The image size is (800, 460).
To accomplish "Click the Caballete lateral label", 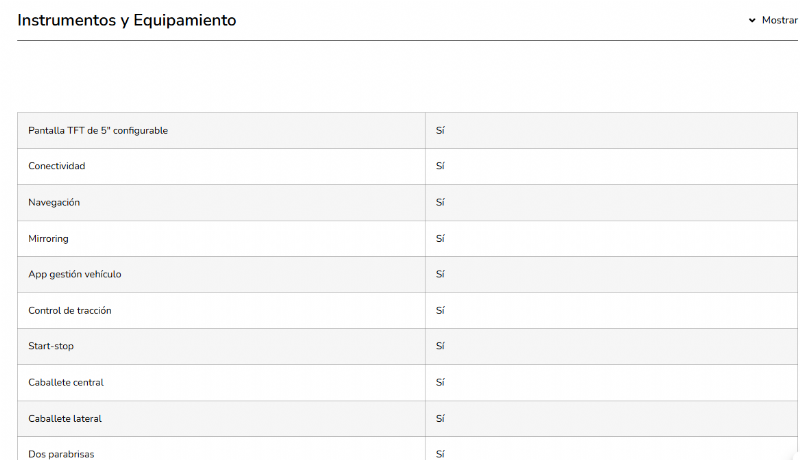I will [65, 418].
